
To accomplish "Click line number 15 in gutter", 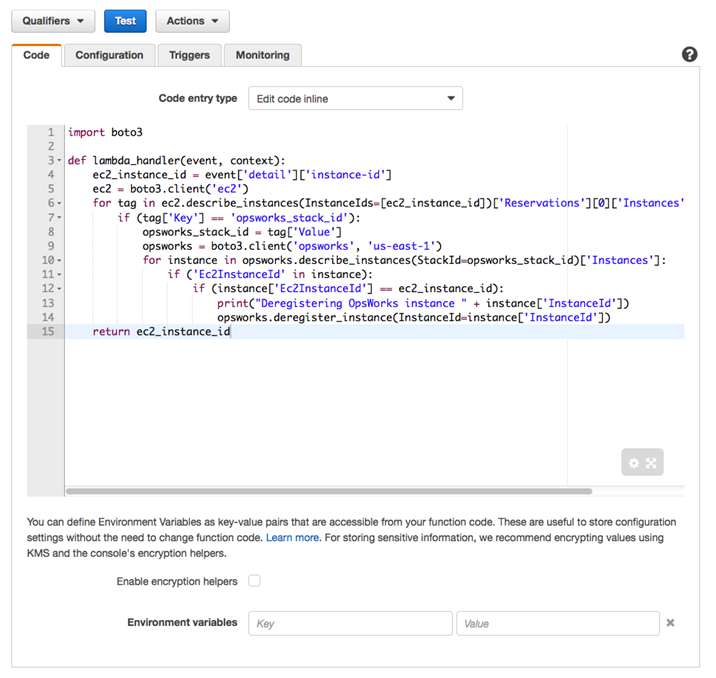I will [x=48, y=331].
